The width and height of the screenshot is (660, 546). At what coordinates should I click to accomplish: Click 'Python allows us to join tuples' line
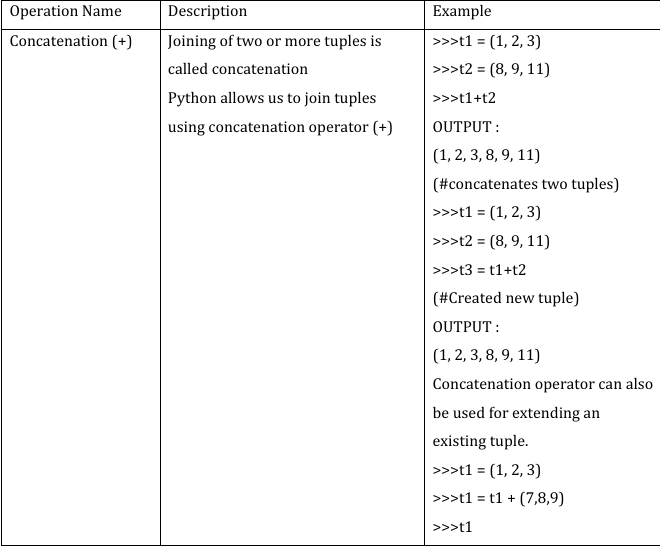(x=272, y=98)
